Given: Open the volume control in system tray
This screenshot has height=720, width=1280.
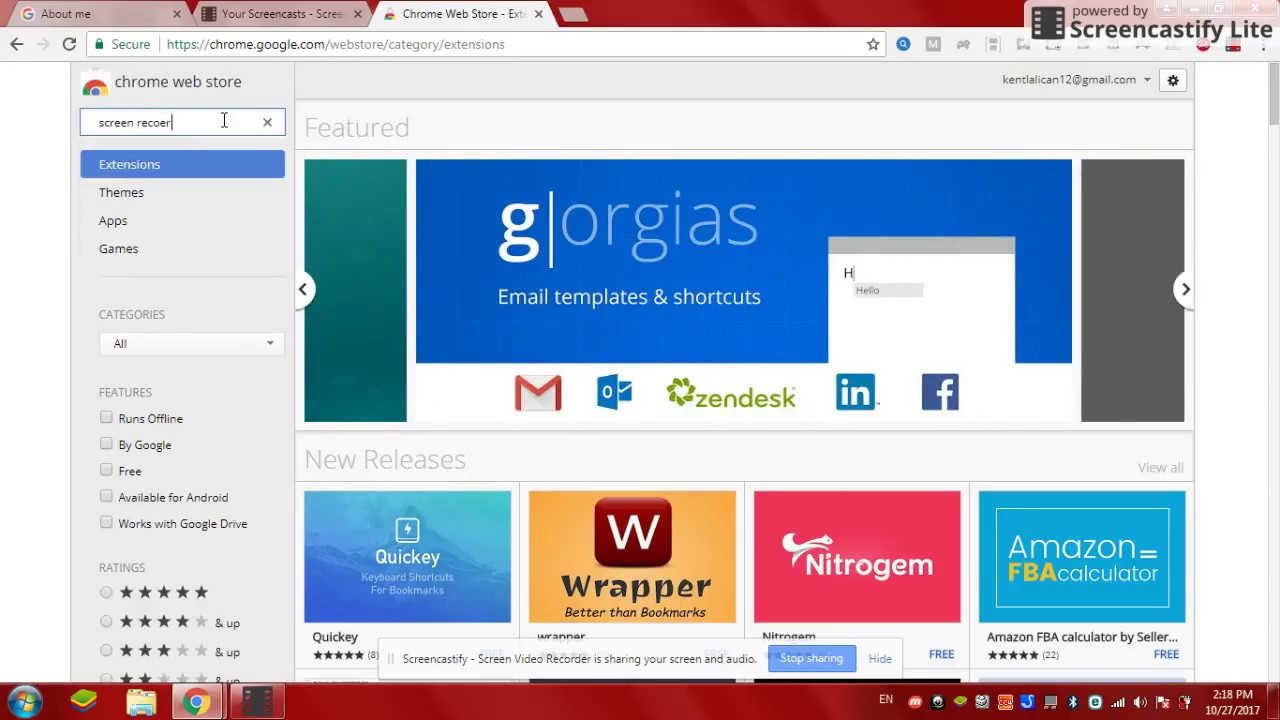Looking at the screenshot, I should 1140,702.
